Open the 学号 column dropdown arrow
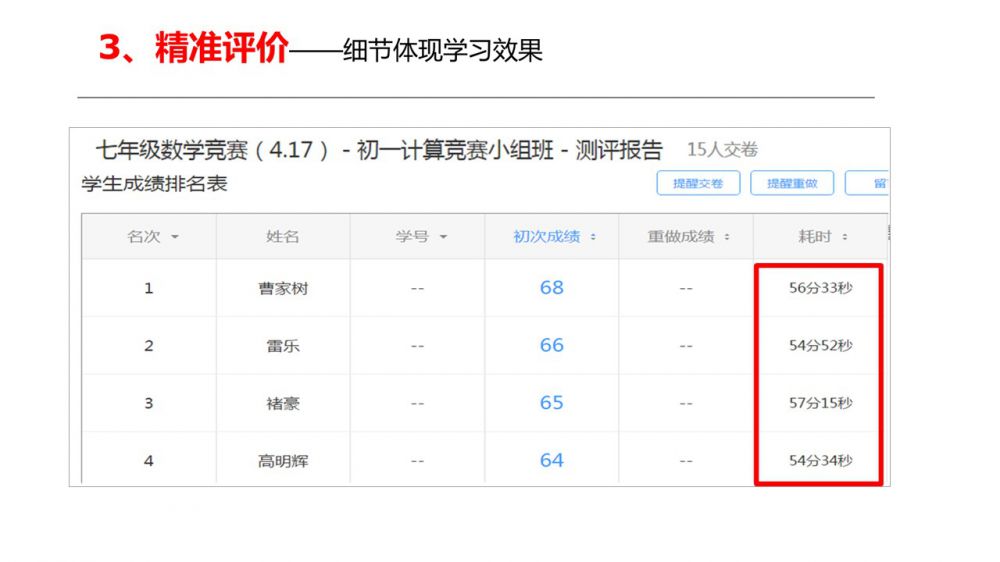Screen dimensions: 1000x562 444,237
